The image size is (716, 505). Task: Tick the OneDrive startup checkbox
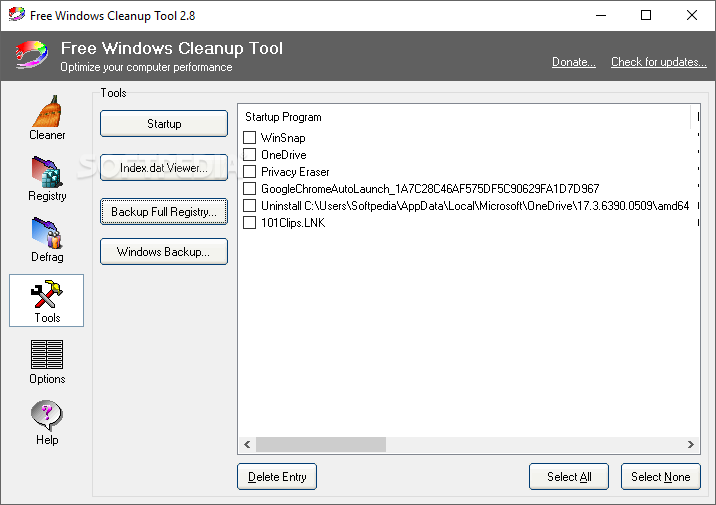click(249, 154)
